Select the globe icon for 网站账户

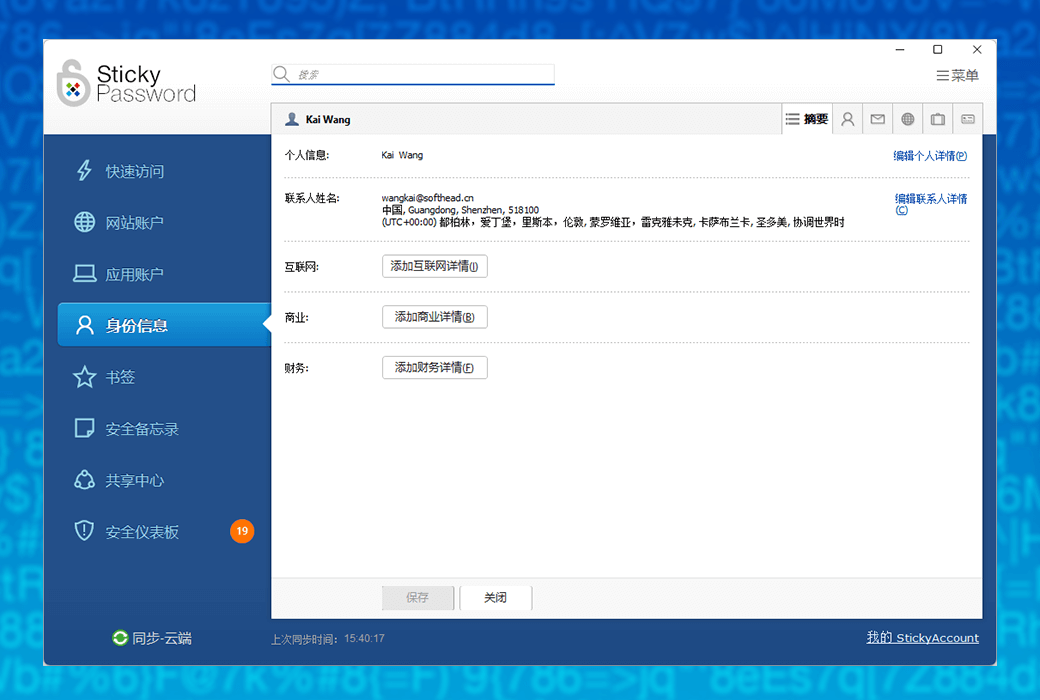click(x=84, y=222)
